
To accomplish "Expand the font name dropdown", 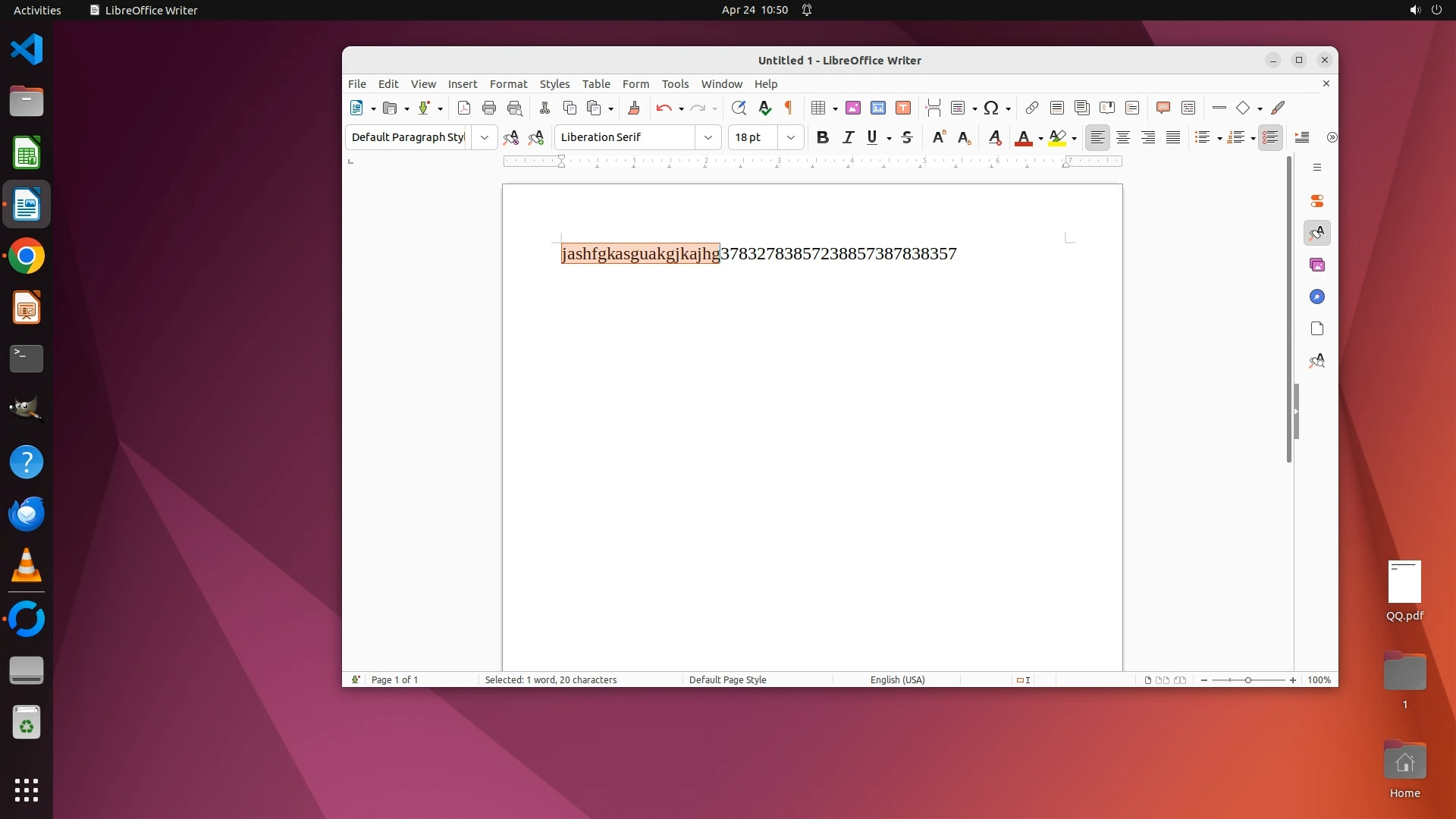I will [708, 137].
